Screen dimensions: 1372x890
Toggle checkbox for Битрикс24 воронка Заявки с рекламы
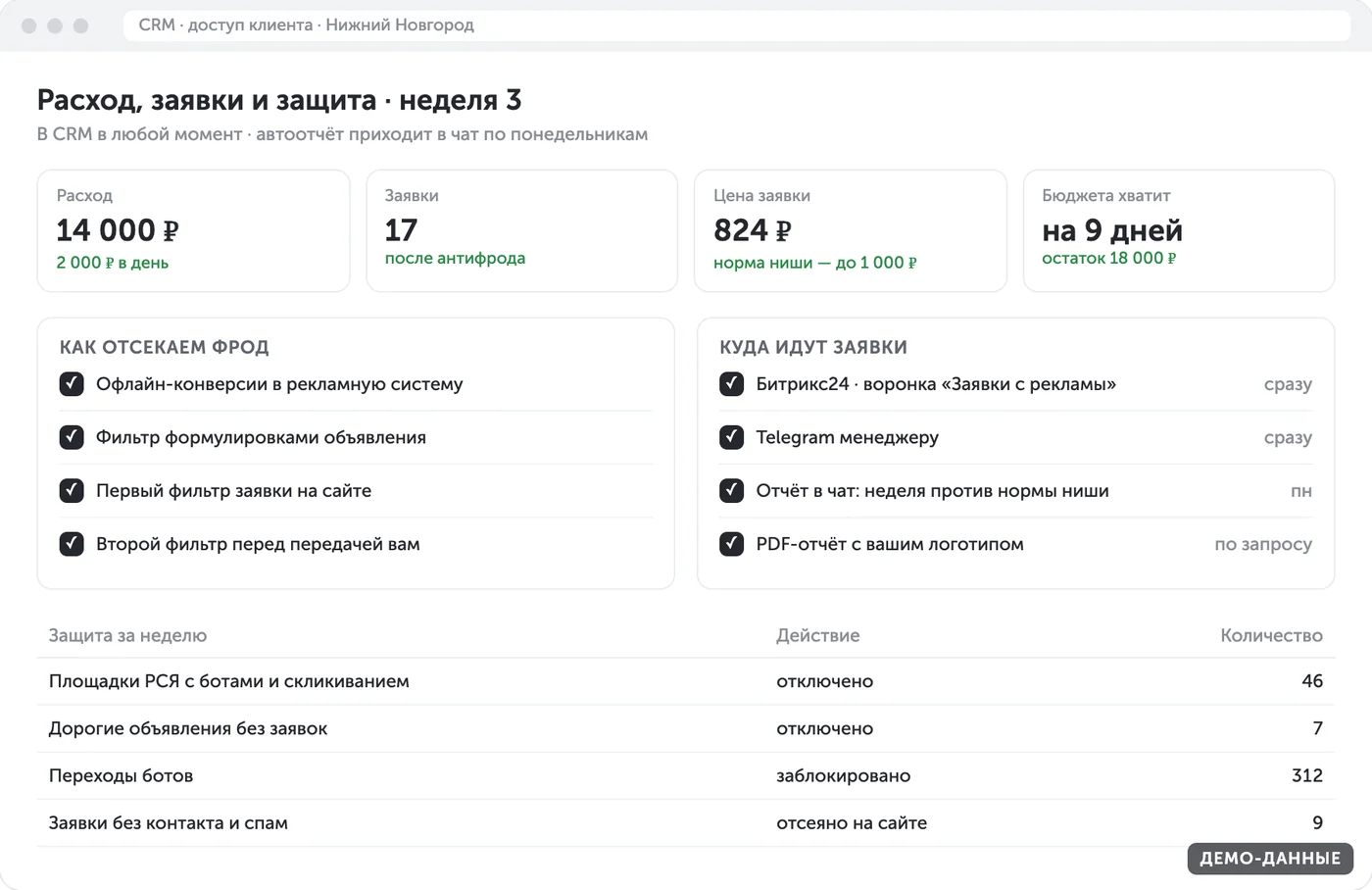731,383
